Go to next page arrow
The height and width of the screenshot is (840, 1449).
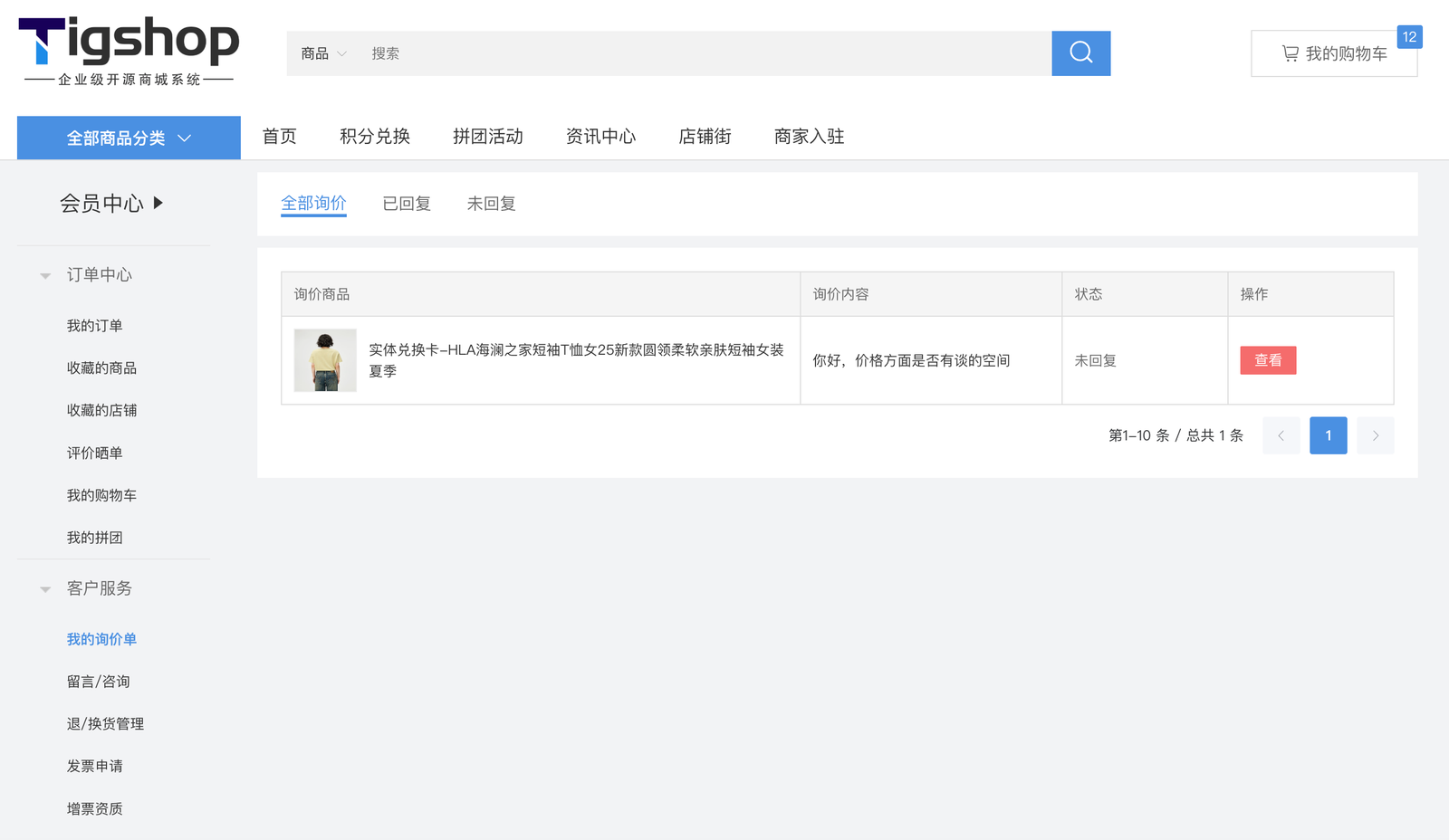click(1375, 435)
